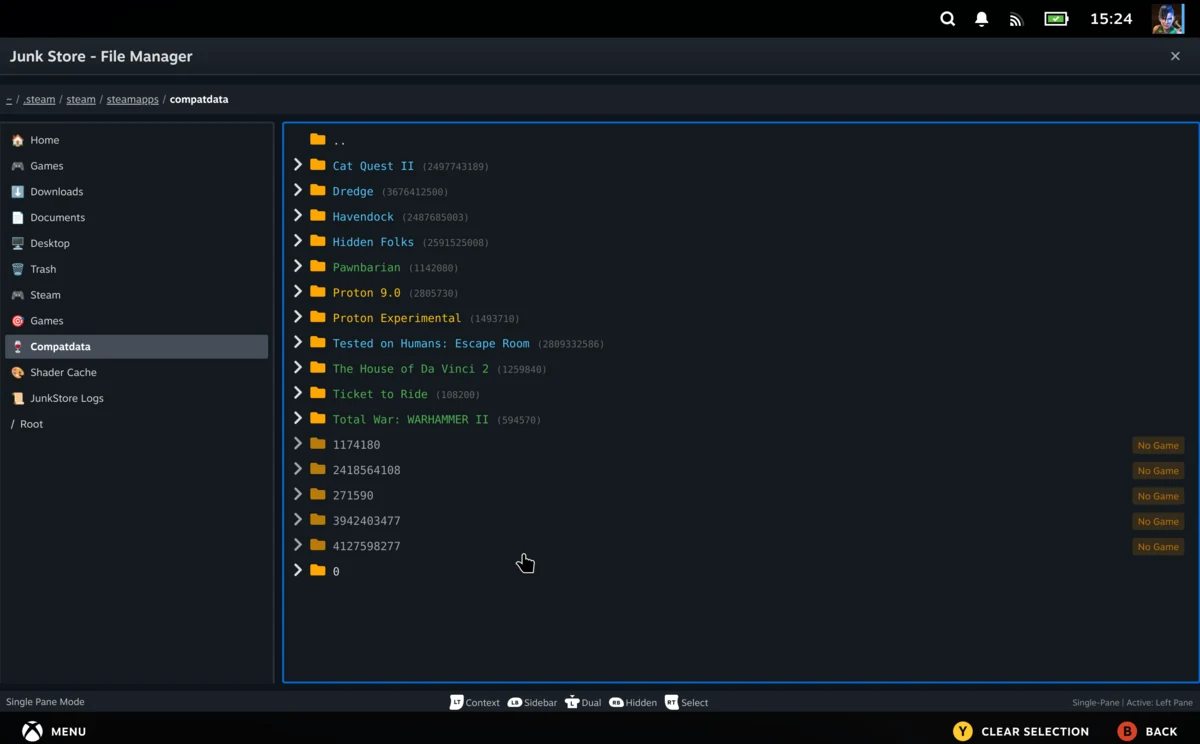Screen dimensions: 1200x744
Task: Expand the 2418564108 folder
Action: [298, 469]
